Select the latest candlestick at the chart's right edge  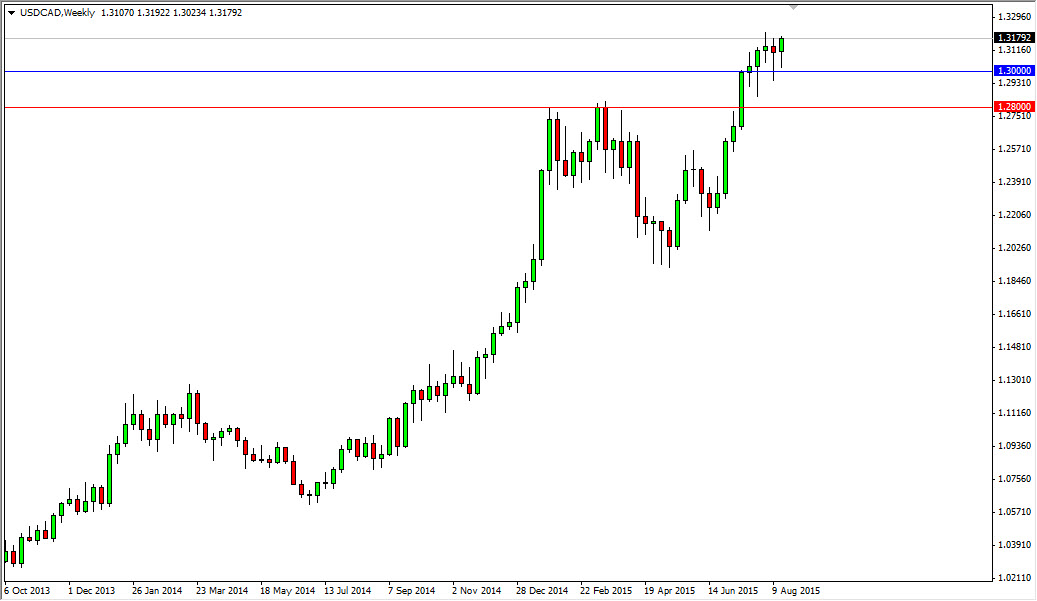click(x=783, y=45)
